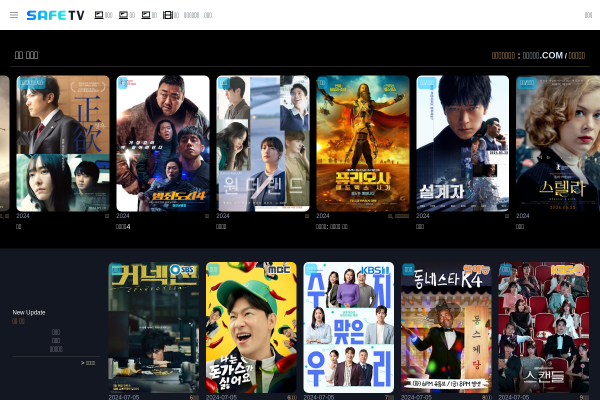Open the leftmost monitor-icon menu item

pyautogui.click(x=103, y=15)
